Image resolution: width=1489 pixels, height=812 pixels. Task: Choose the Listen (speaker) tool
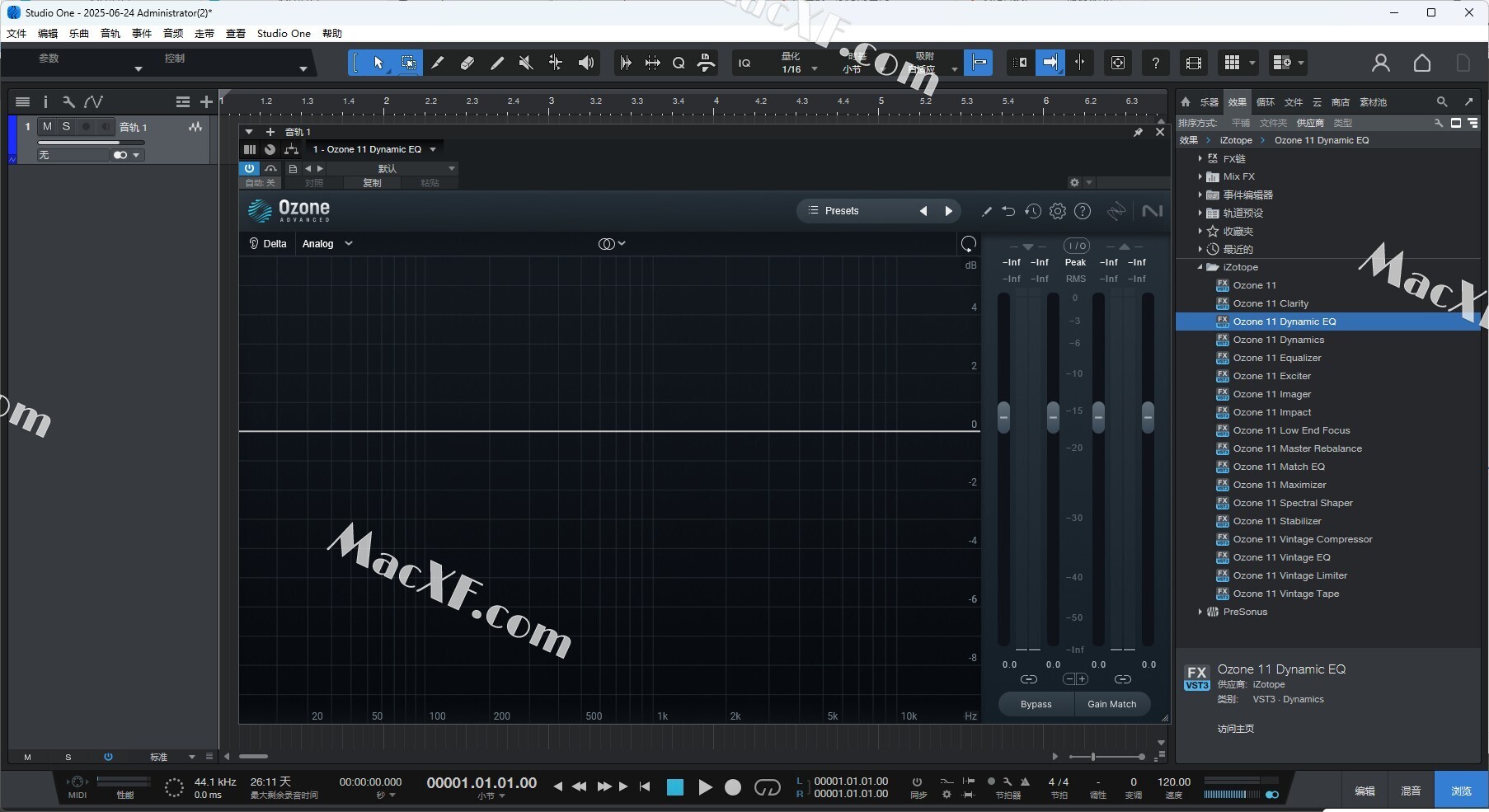586,63
